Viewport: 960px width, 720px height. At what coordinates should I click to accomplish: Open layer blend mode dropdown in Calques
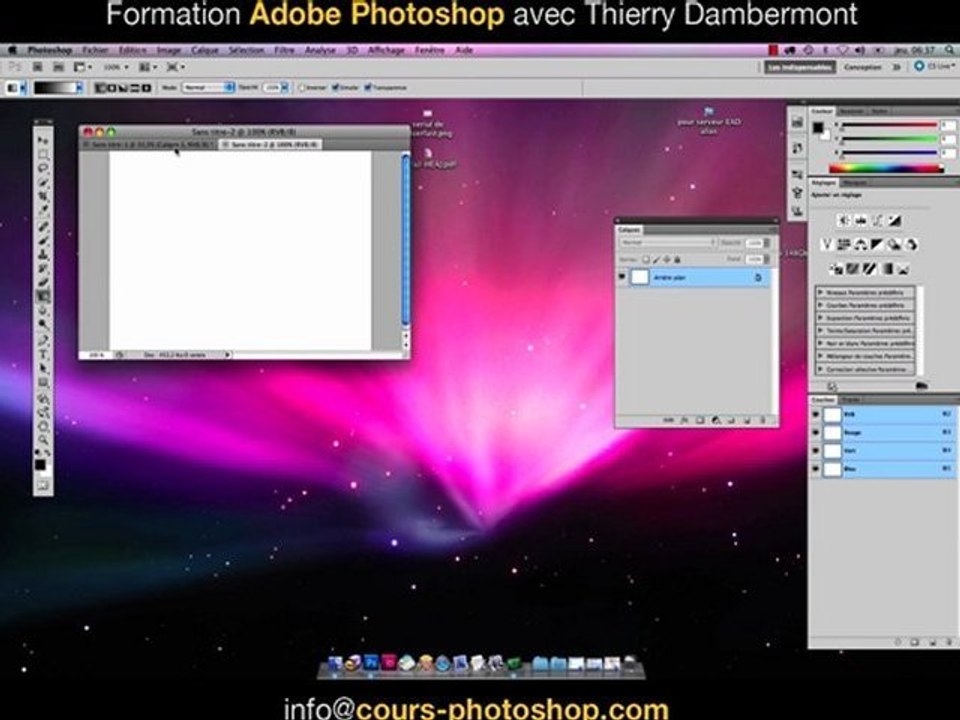[667, 243]
